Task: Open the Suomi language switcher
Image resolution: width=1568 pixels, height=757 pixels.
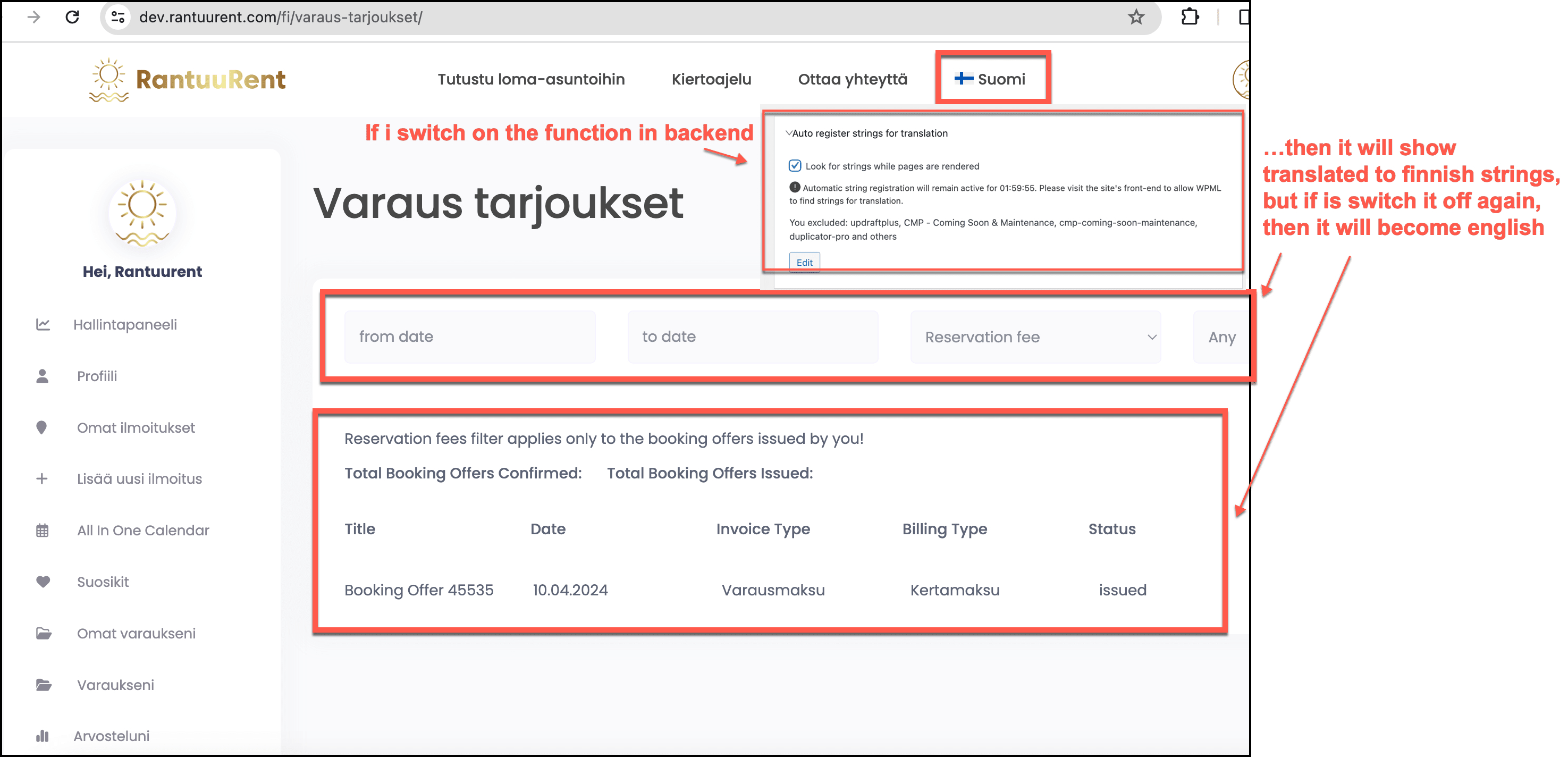Action: (990, 79)
